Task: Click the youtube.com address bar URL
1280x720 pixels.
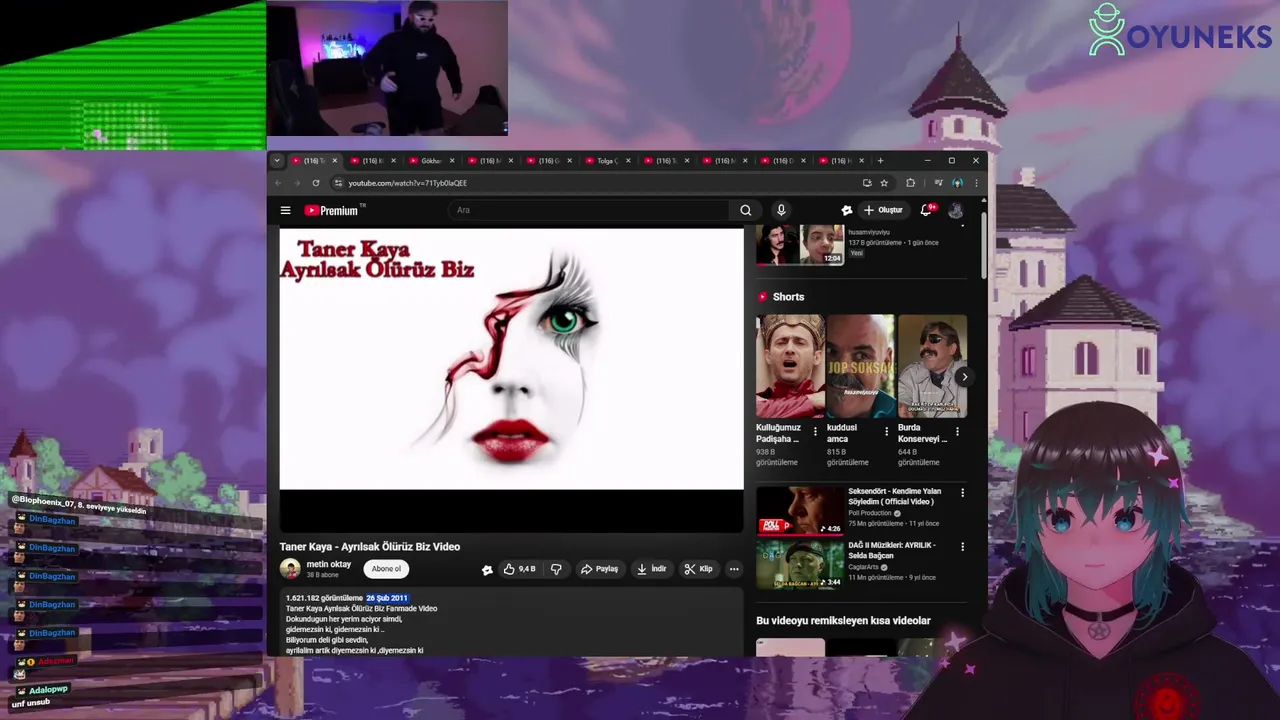Action: click(x=408, y=183)
